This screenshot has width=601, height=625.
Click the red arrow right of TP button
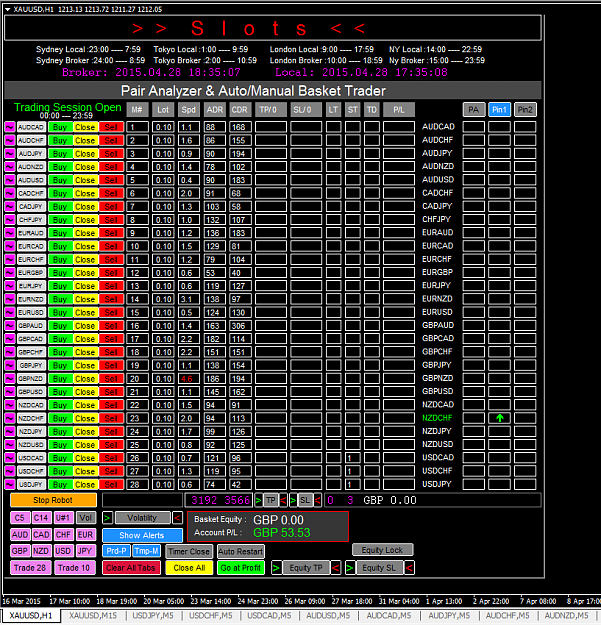point(283,500)
